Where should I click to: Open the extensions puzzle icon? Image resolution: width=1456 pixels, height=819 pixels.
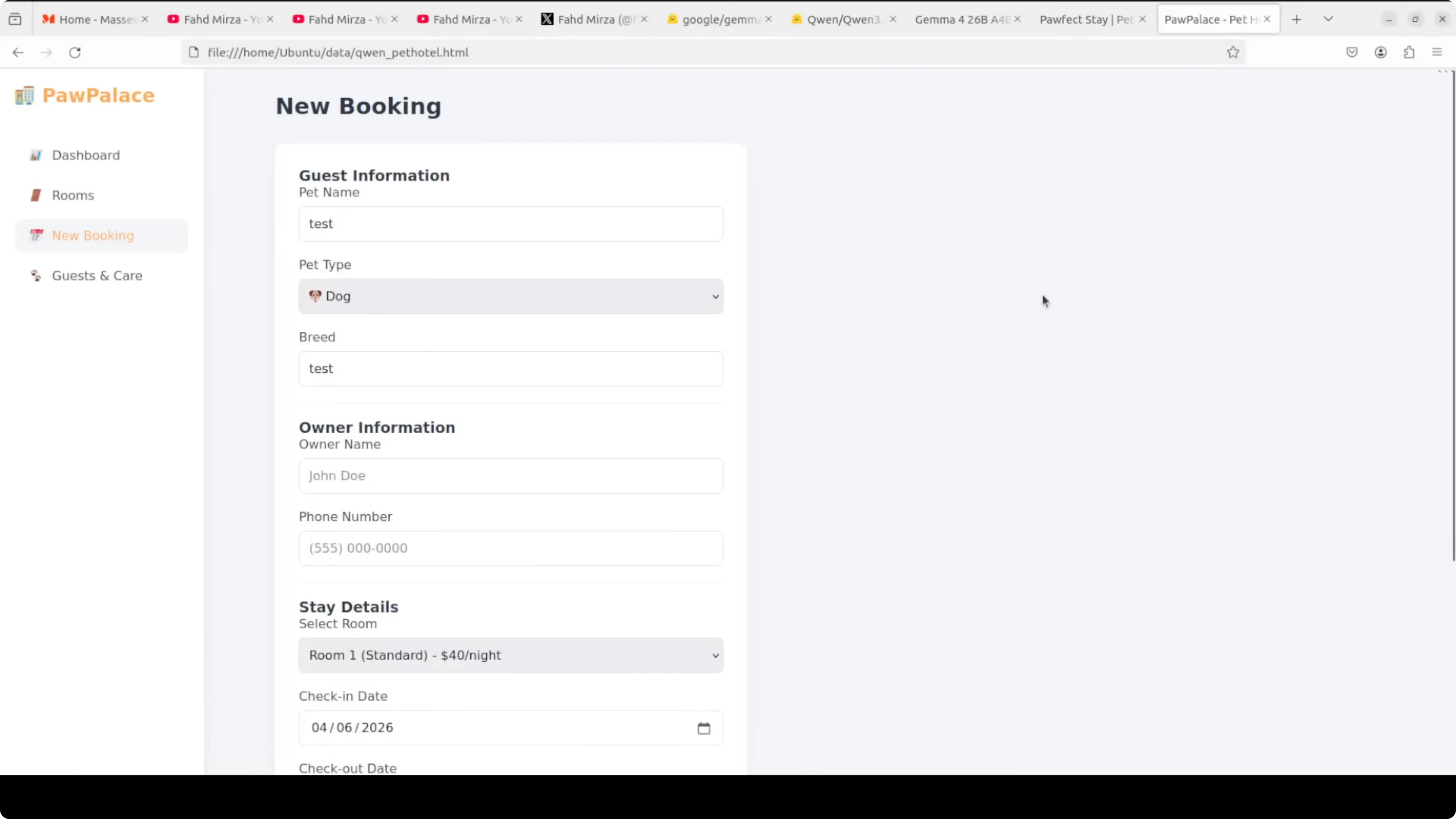(x=1409, y=53)
